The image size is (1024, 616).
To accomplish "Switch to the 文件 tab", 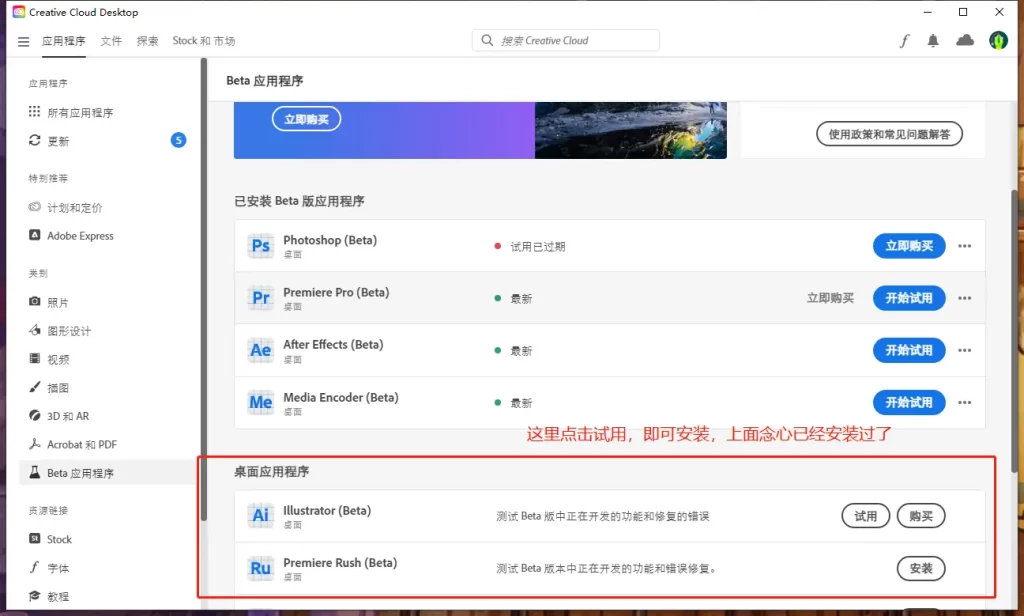I will click(x=110, y=42).
